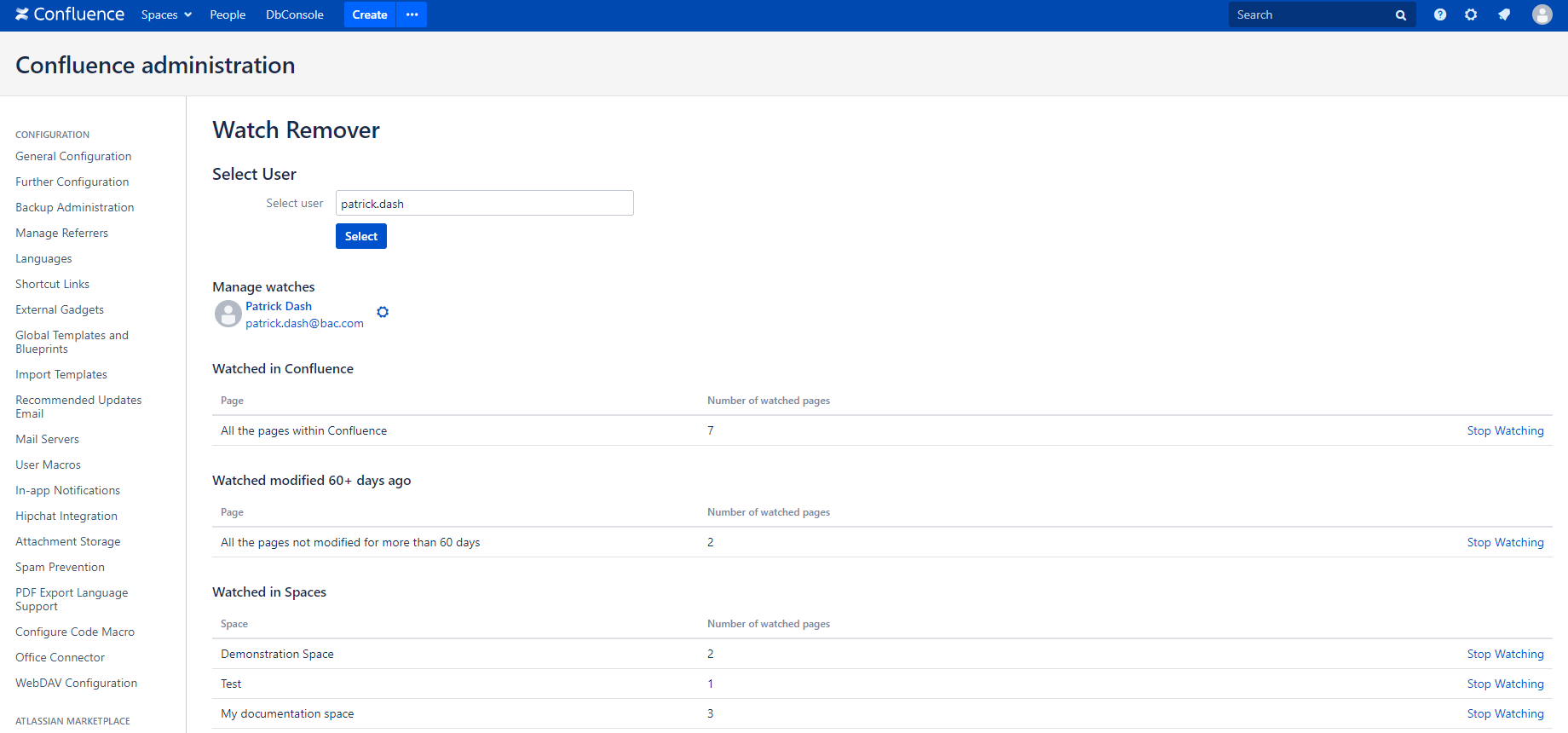The height and width of the screenshot is (733, 1568).
Task: Go to Backup Administration
Action: pyautogui.click(x=75, y=207)
